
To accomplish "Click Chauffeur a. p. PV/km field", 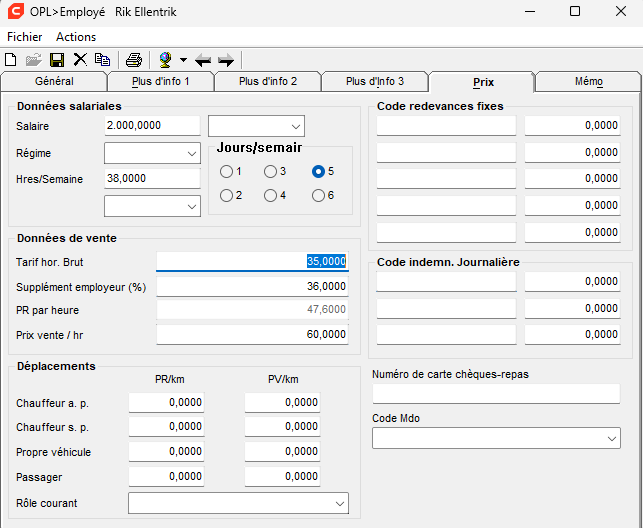I will [282, 403].
